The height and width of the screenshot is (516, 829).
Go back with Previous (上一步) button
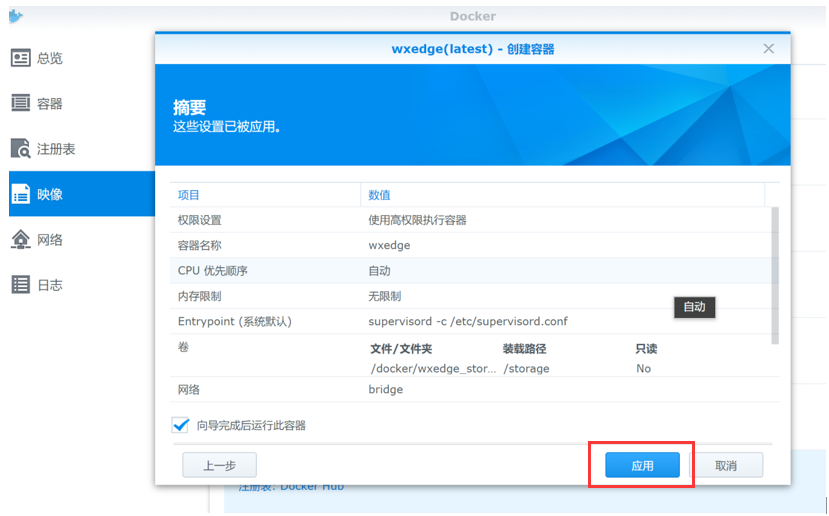point(219,465)
